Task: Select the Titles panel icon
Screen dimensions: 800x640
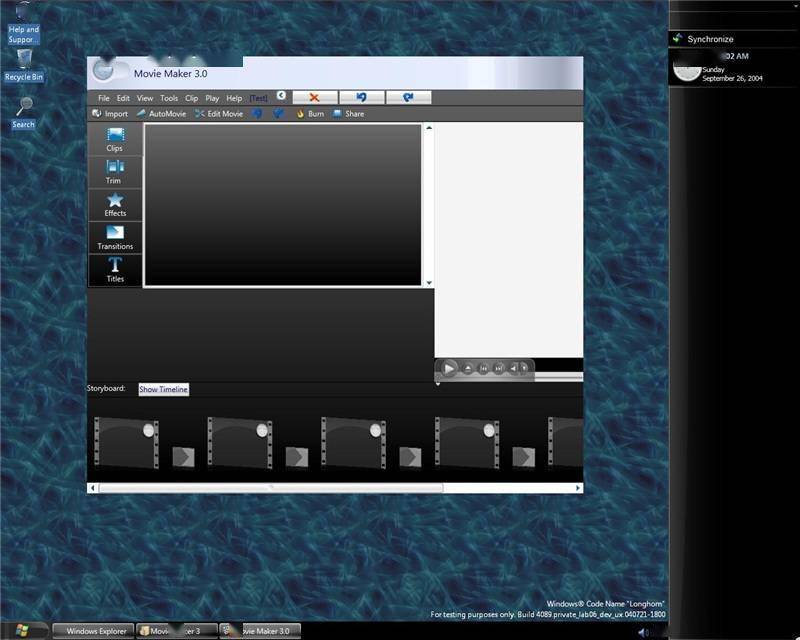Action: tap(114, 271)
